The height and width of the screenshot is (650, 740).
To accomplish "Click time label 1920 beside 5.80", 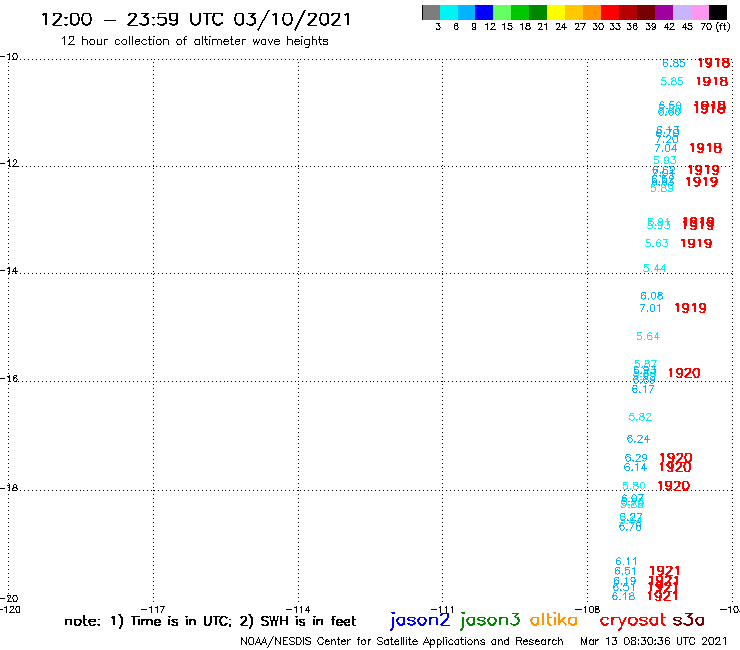I will coord(673,486).
